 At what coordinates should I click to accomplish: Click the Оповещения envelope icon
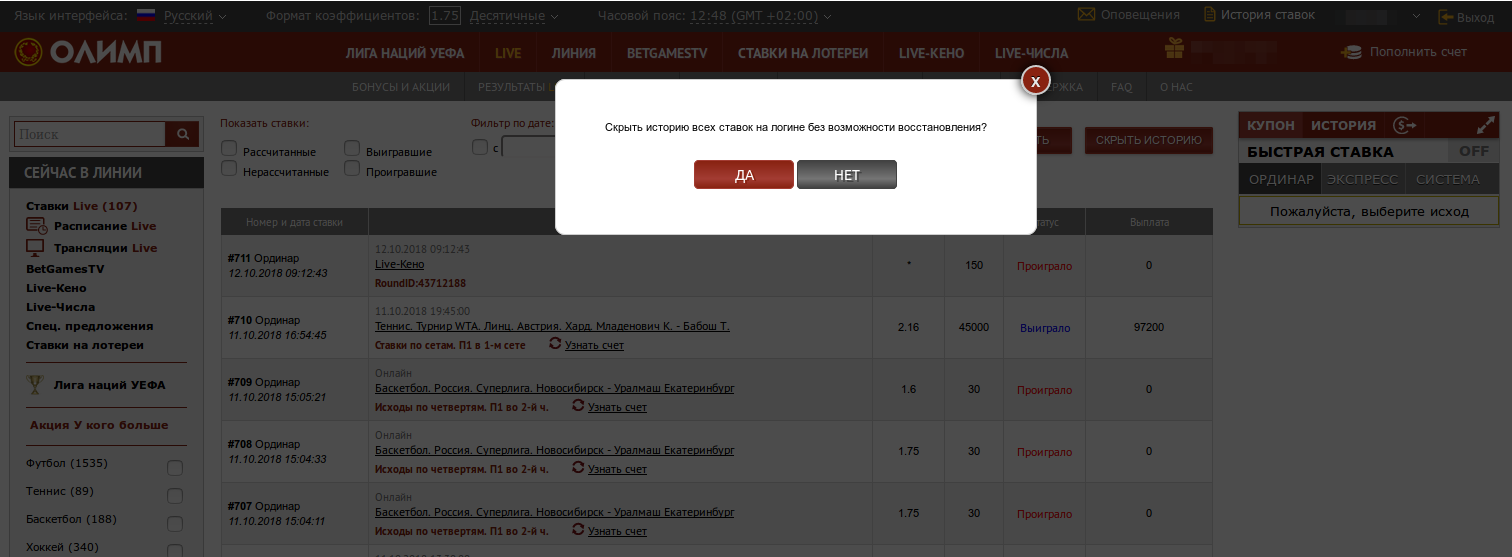pos(1086,15)
